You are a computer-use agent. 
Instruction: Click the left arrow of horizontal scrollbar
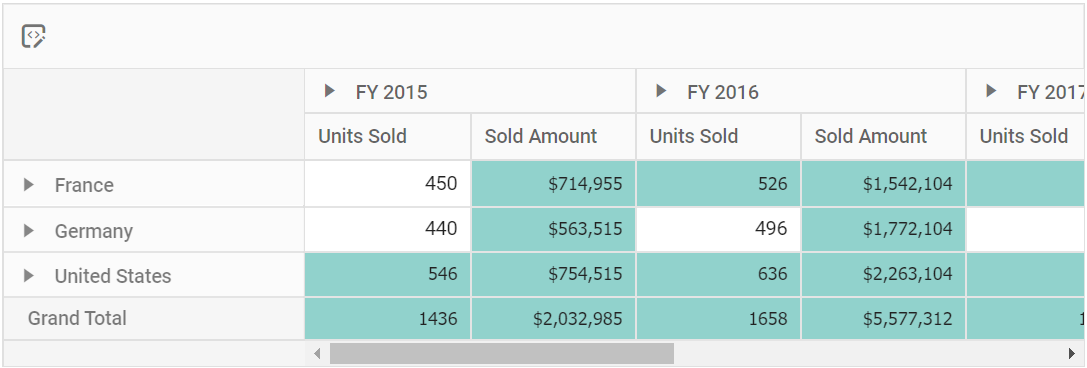317,354
